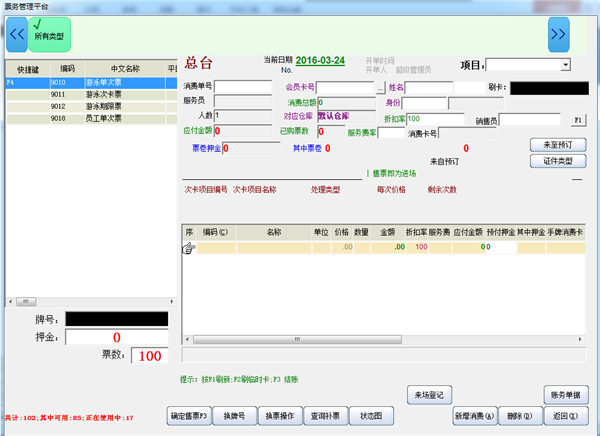The width and height of the screenshot is (600, 436).
Task: Toggle the 售票即为进场 checkbox
Action: 369,173
